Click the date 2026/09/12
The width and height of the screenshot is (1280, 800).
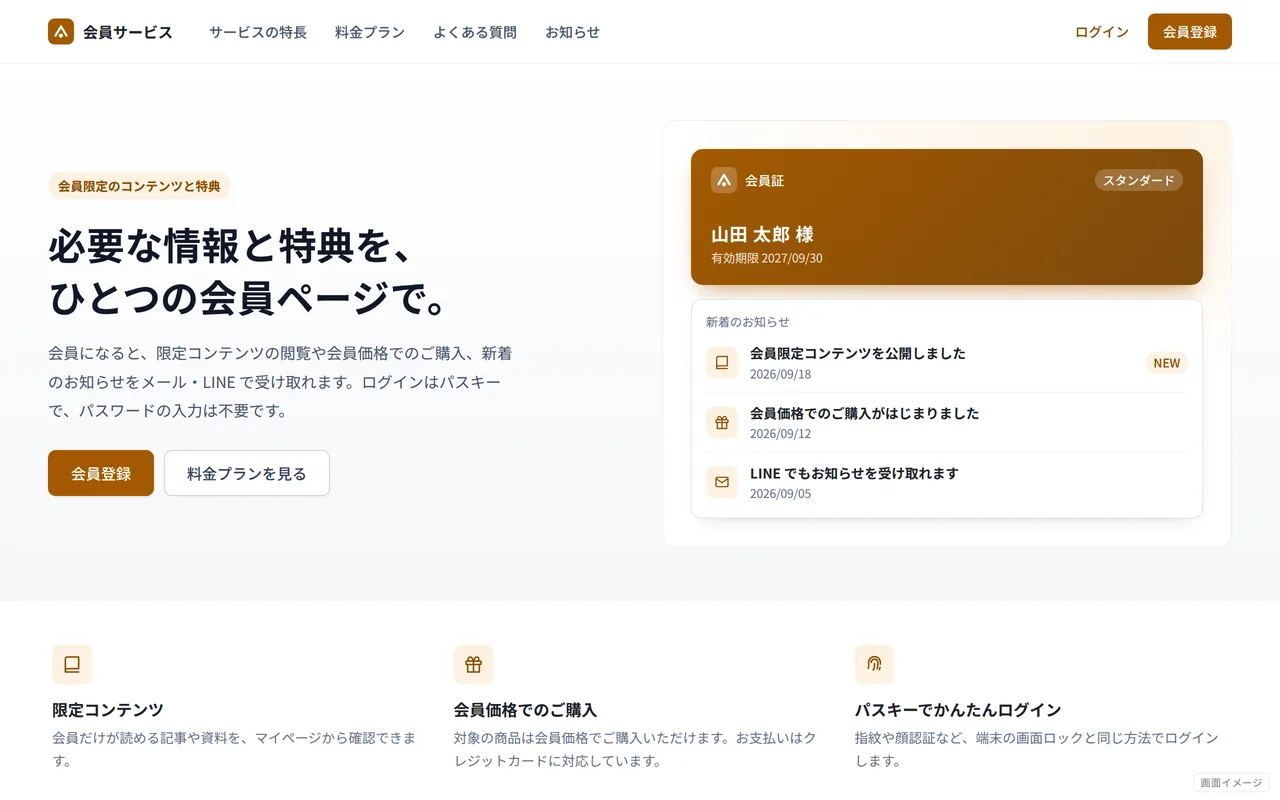coord(781,434)
